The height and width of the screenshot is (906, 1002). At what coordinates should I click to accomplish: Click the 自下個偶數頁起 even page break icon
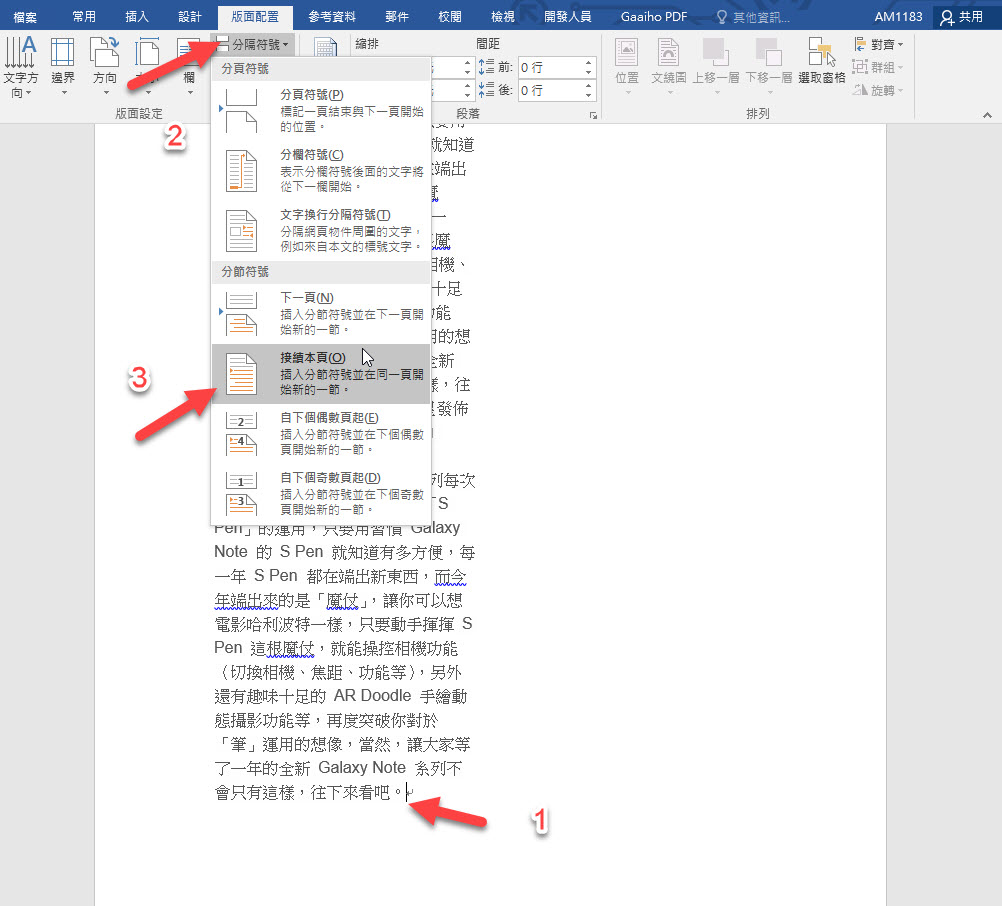coord(242,434)
